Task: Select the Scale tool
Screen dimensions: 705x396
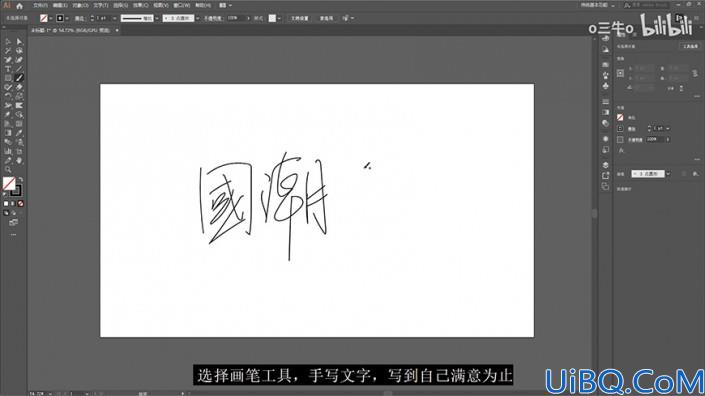Action: click(19, 96)
